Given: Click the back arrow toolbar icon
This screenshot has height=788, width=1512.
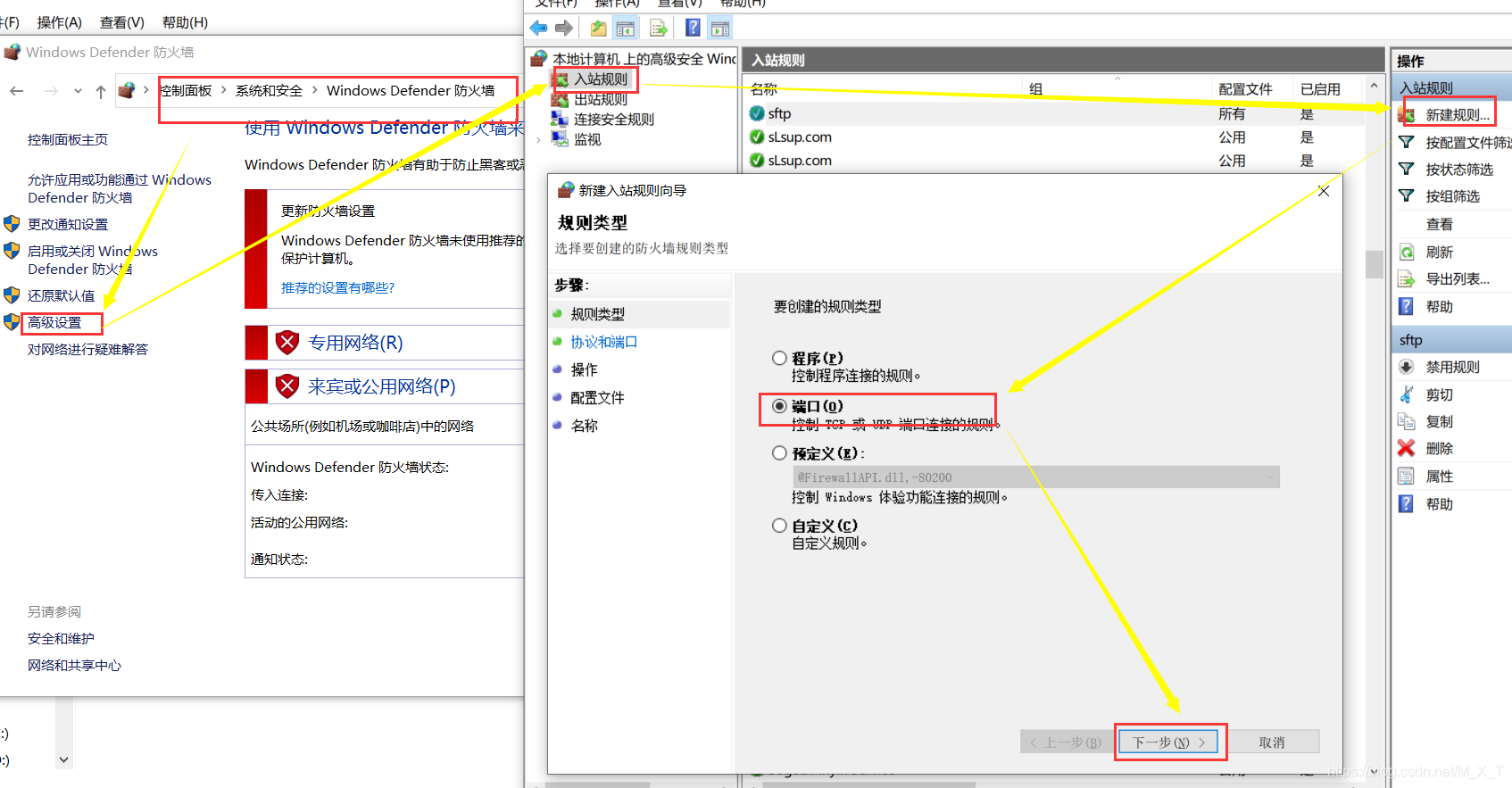Looking at the screenshot, I should (538, 29).
